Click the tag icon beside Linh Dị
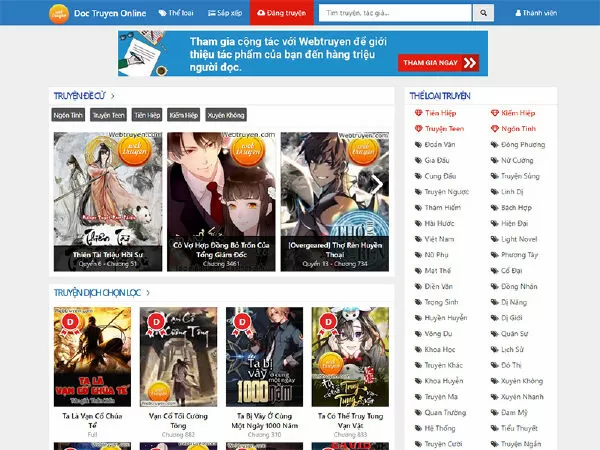Screen dimensions: 600x450 (x=494, y=192)
